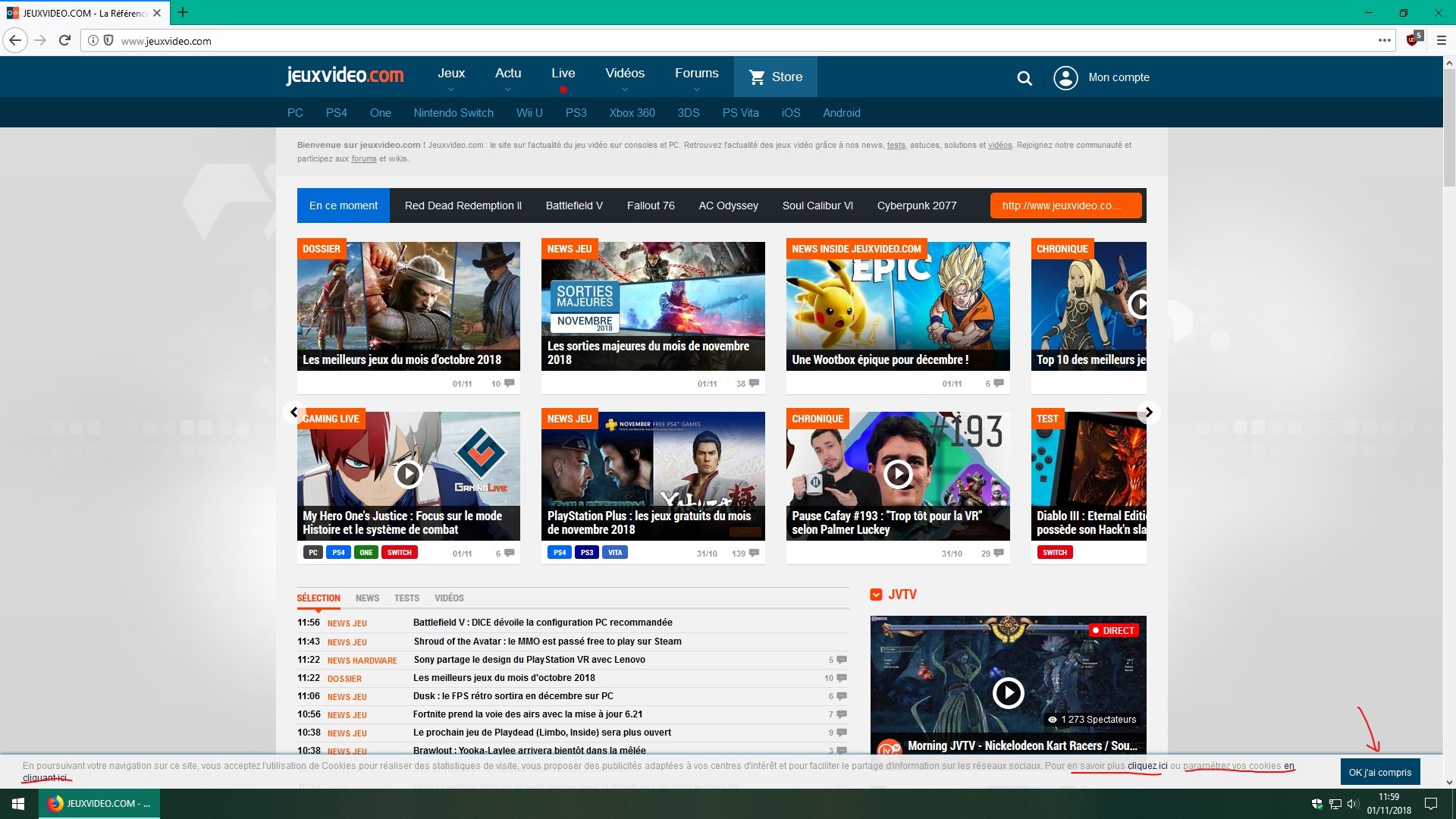Click the VITA platform tag

[615, 552]
